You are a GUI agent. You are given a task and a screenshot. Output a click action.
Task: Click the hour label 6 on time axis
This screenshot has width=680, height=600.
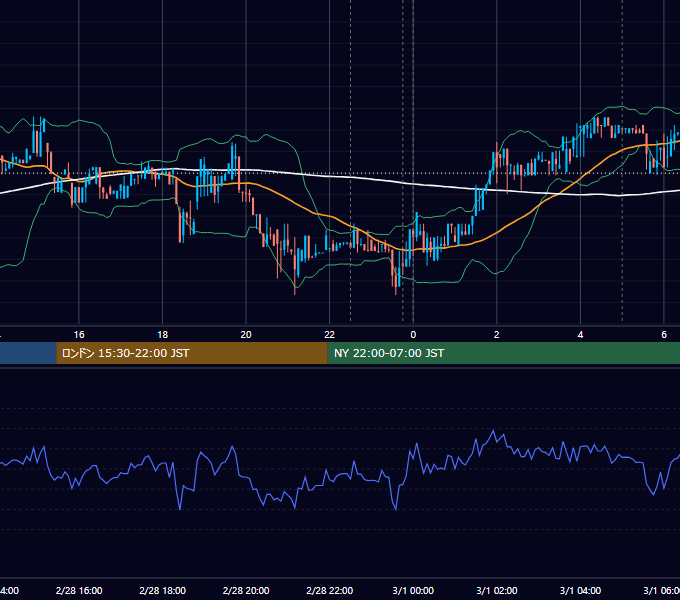tap(664, 335)
